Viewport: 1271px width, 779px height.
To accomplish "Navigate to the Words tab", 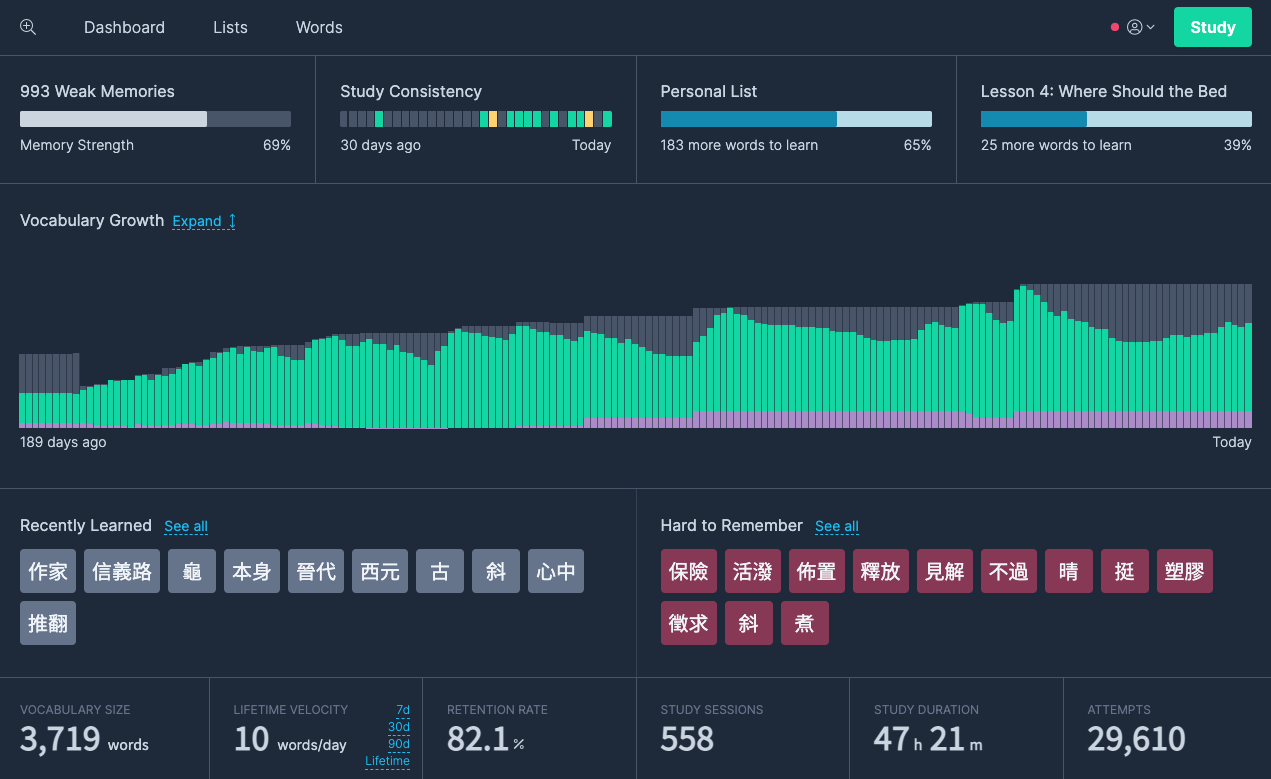I will [319, 27].
